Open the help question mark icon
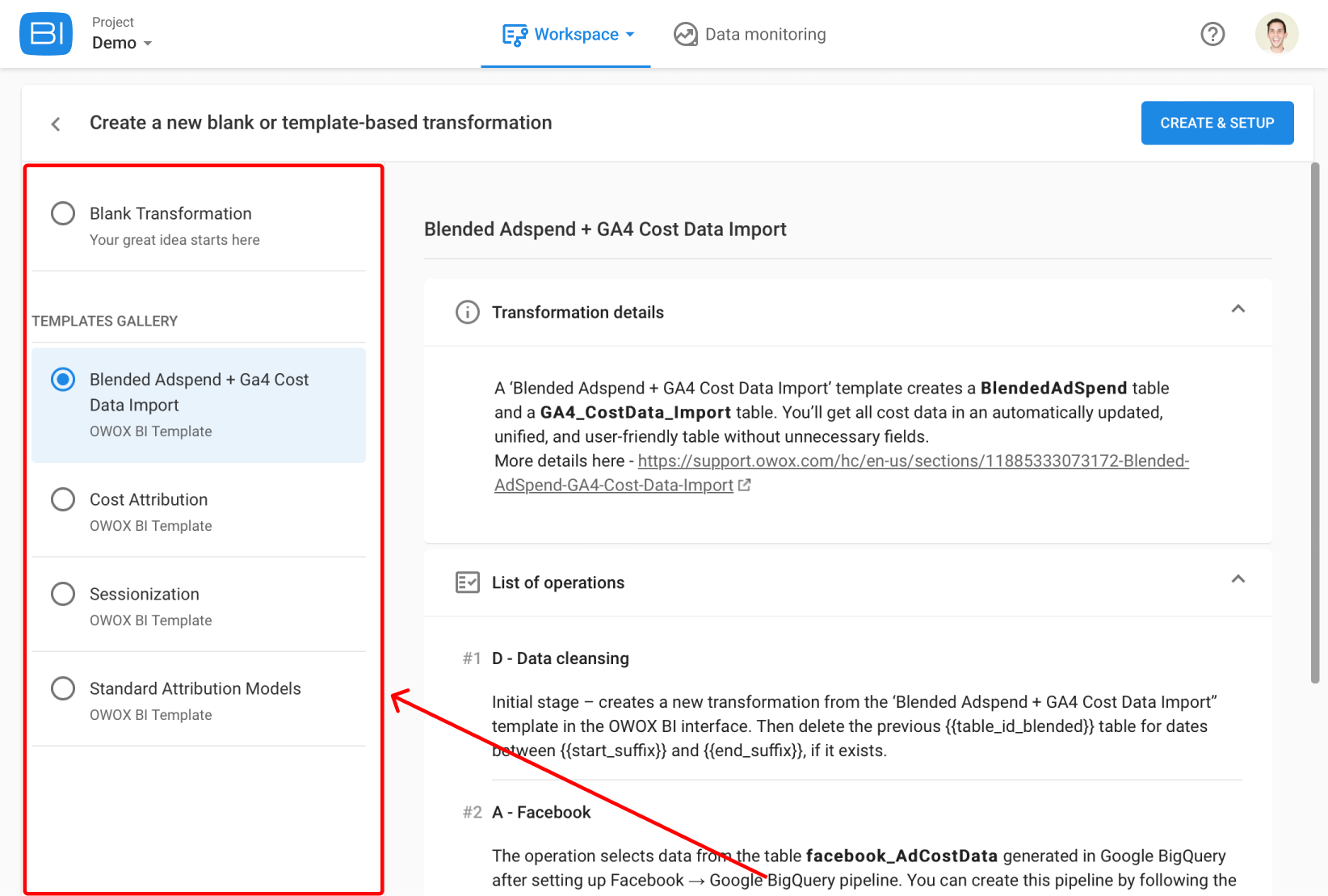 click(1212, 34)
